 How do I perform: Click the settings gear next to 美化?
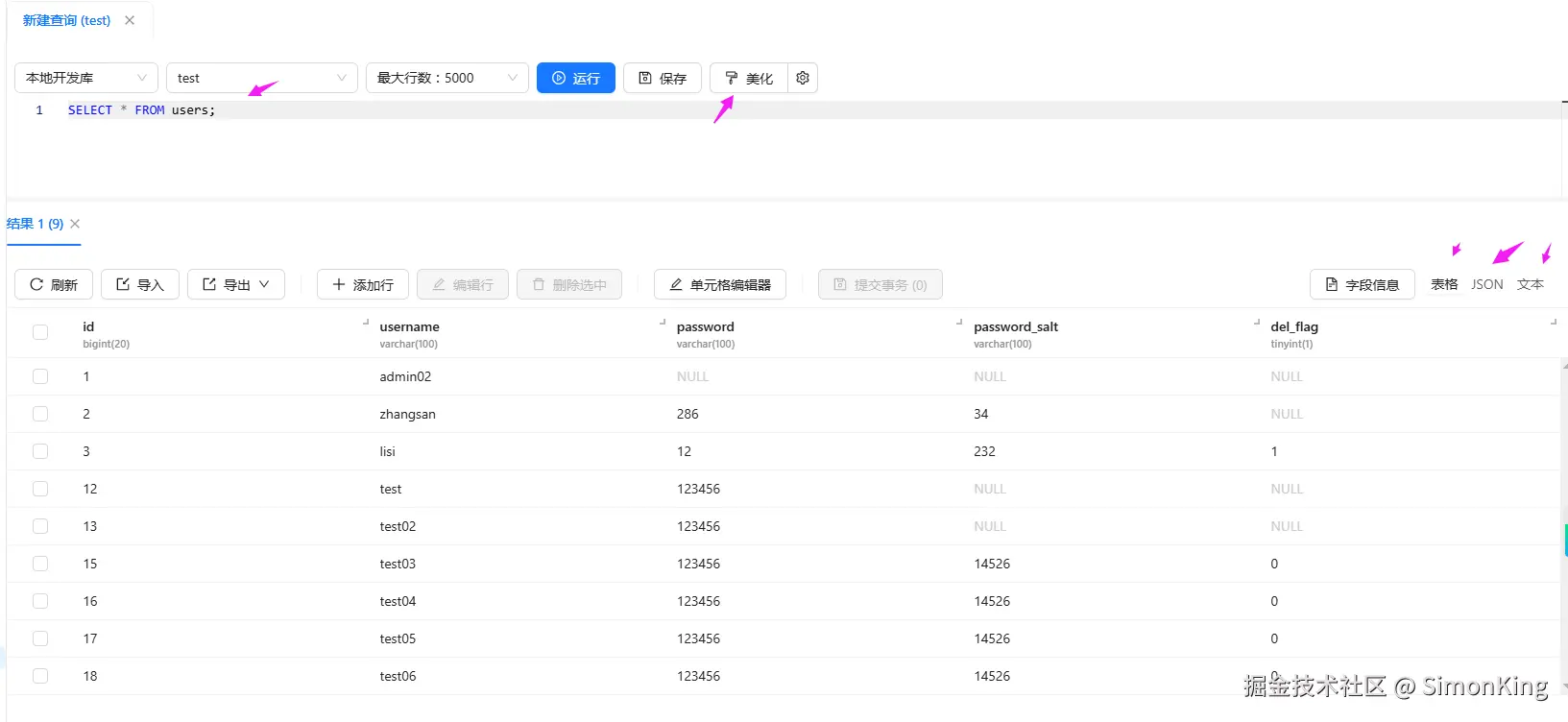point(803,78)
